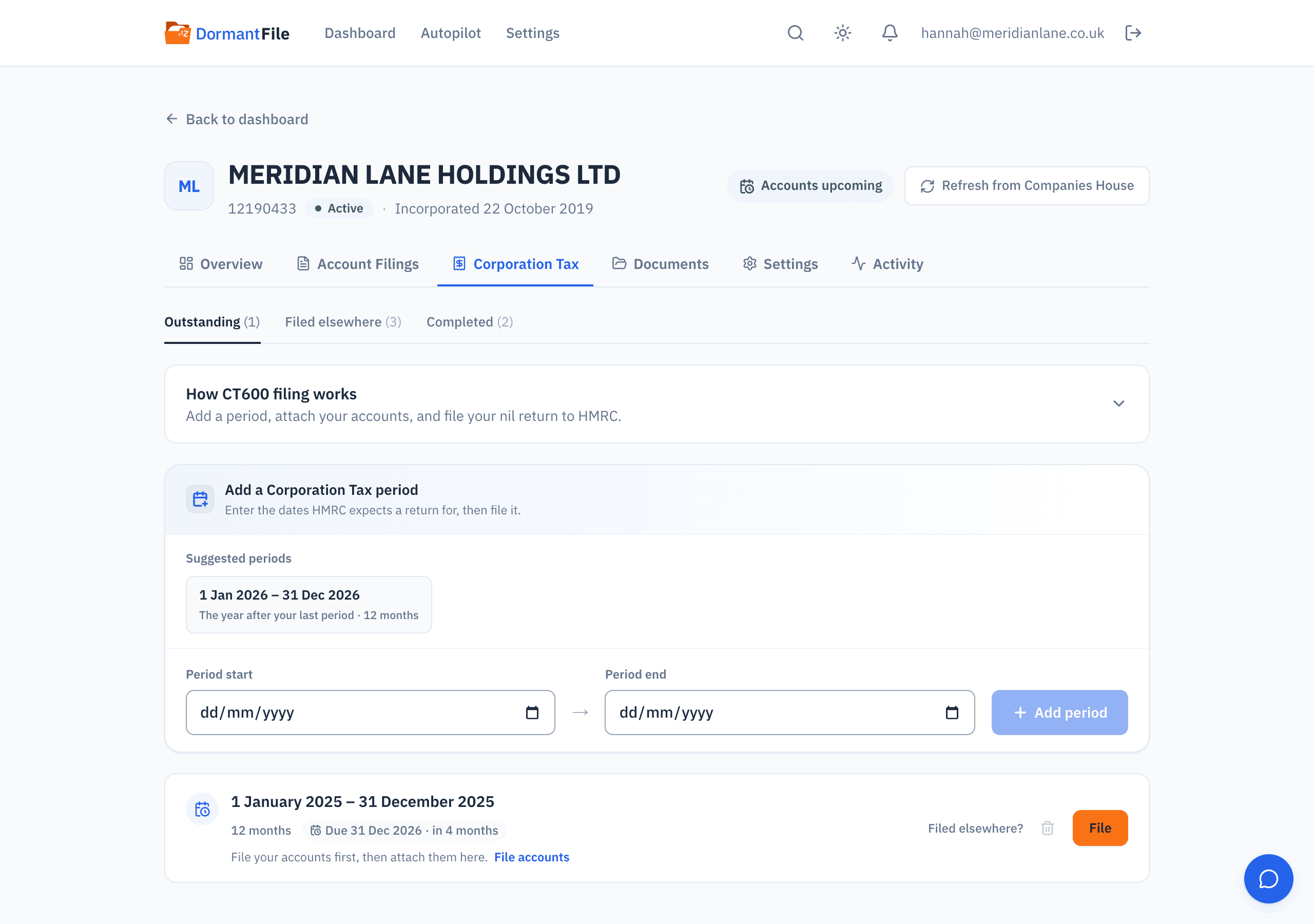Click the back arrow icon
Viewport: 1314px width, 924px height.
171,119
